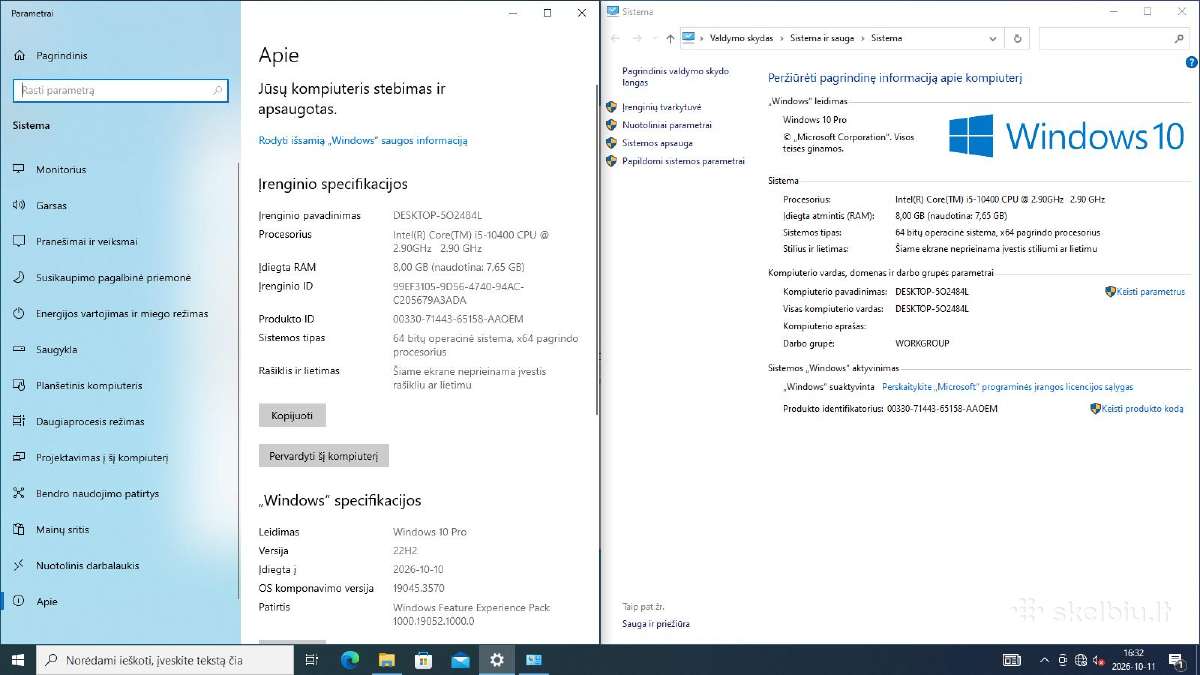Image resolution: width=1200 pixels, height=675 pixels.
Task: Open the Windows saugos informacija link
Action: pos(363,141)
